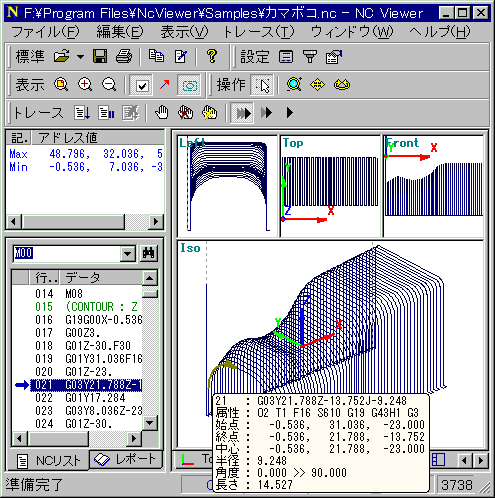Click the save floppy disk icon
Viewport: 495px width, 498px height.
click(x=100, y=56)
